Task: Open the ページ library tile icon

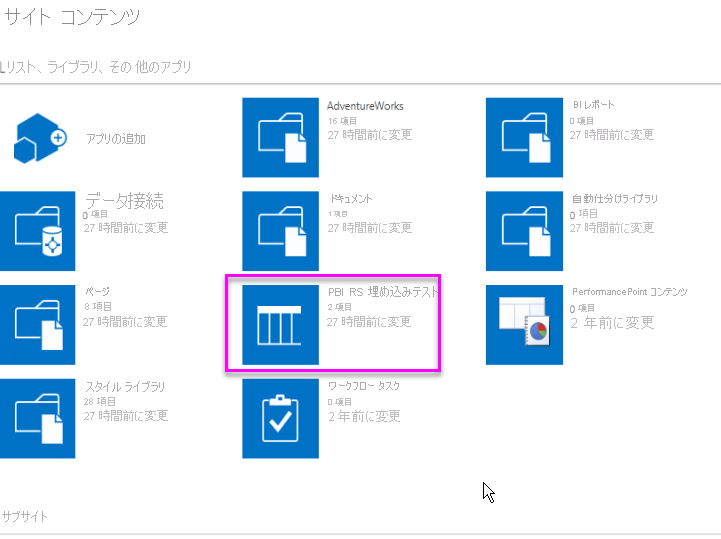Action: [37, 325]
